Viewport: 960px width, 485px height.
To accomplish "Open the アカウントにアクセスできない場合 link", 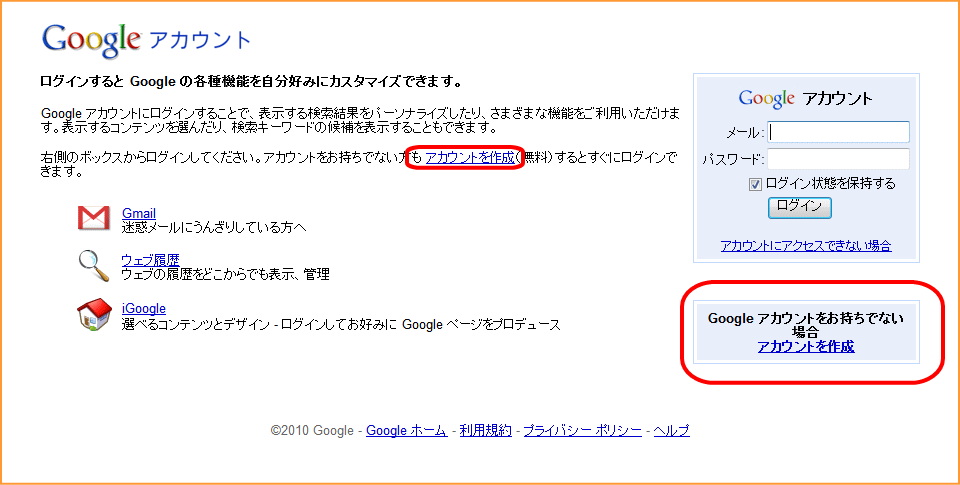I will (806, 246).
